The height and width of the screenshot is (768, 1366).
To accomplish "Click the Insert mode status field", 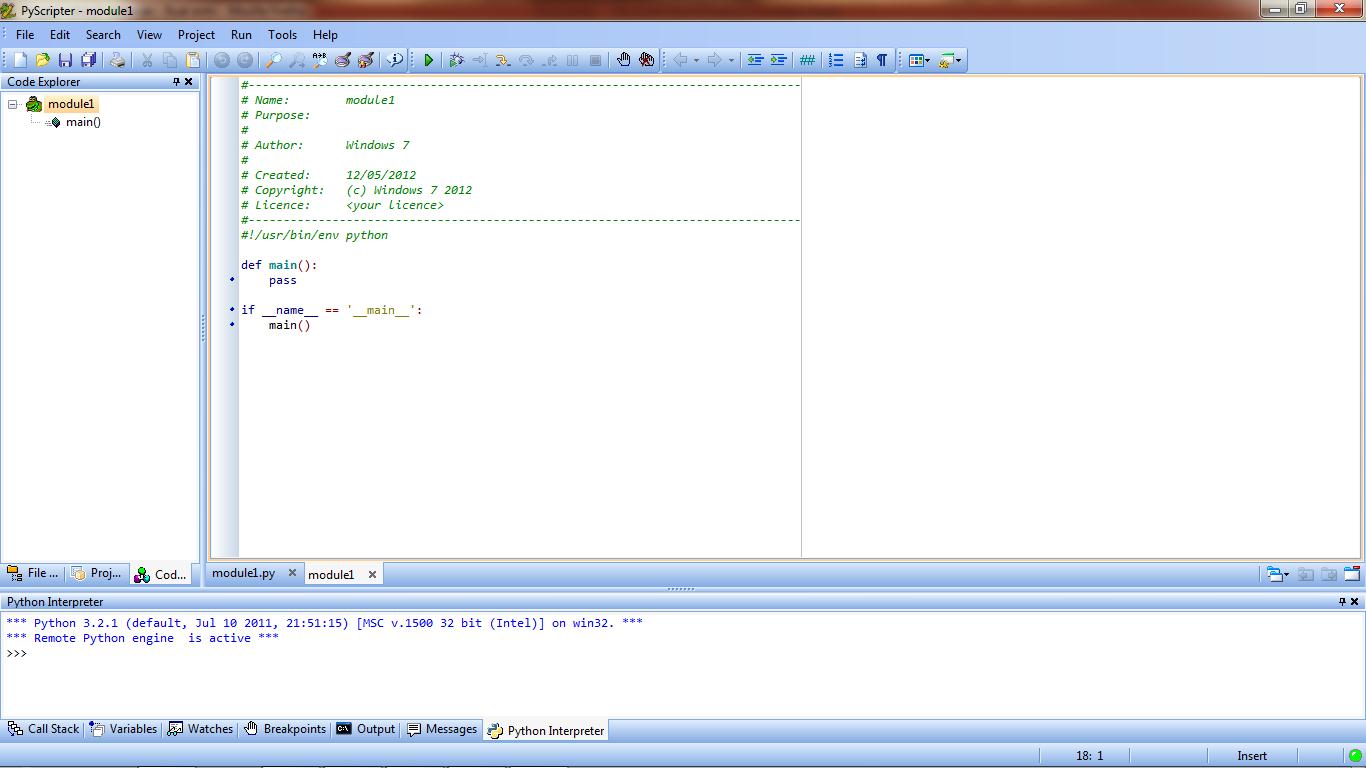I will 1252,756.
